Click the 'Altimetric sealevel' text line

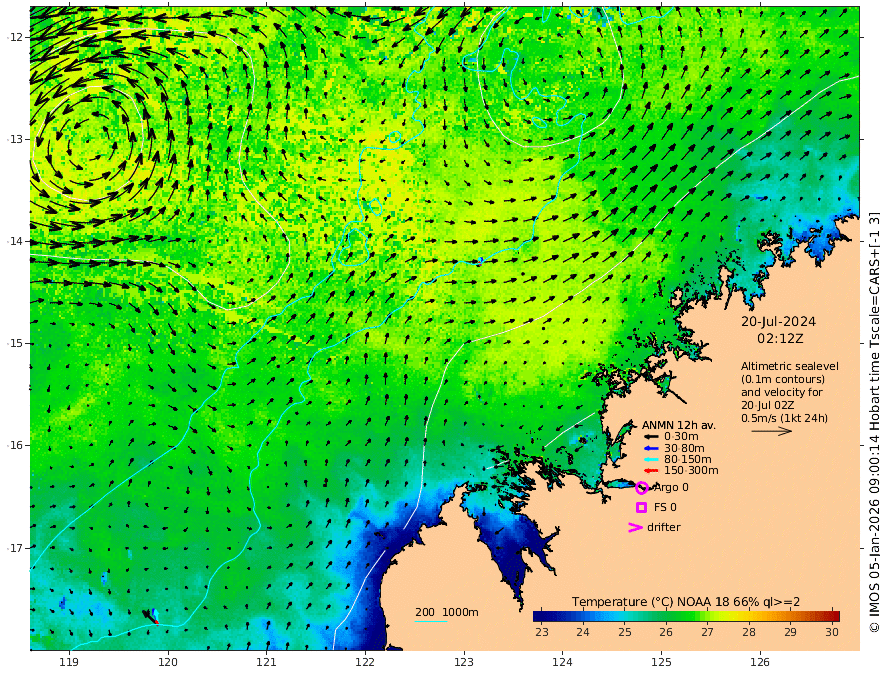(x=790, y=366)
